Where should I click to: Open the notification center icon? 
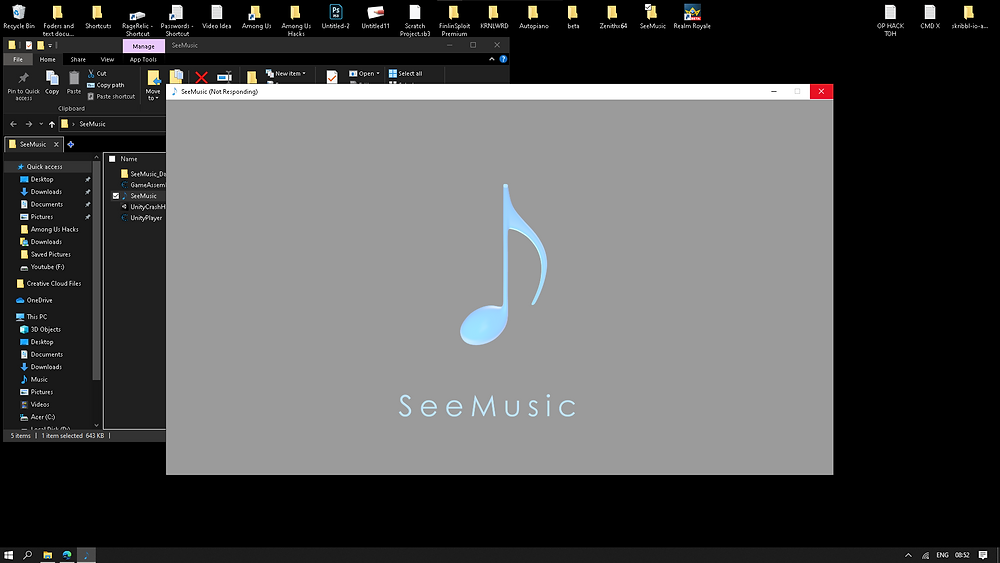click(x=983, y=555)
